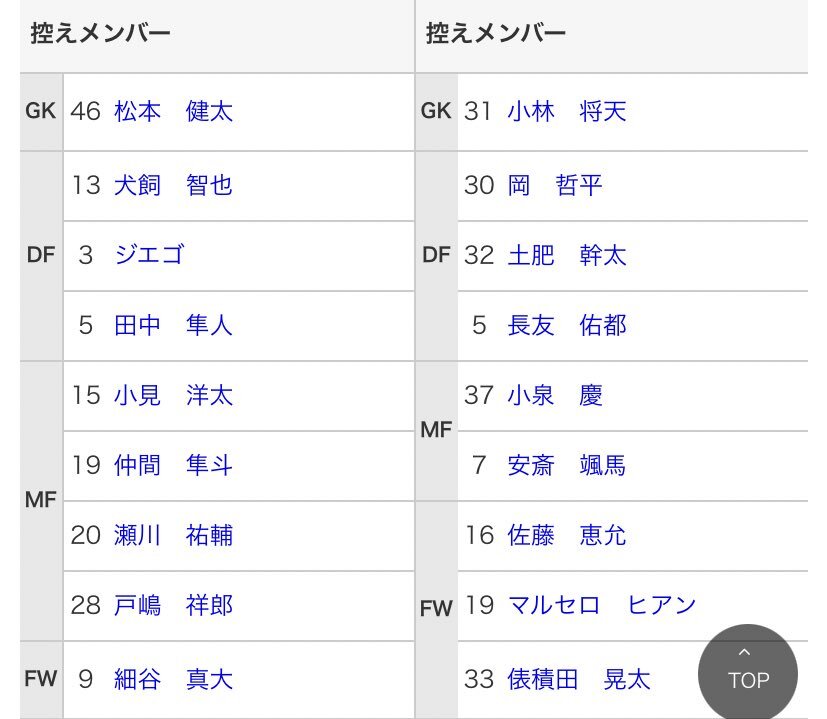Open player link 小林 将天

pos(567,112)
